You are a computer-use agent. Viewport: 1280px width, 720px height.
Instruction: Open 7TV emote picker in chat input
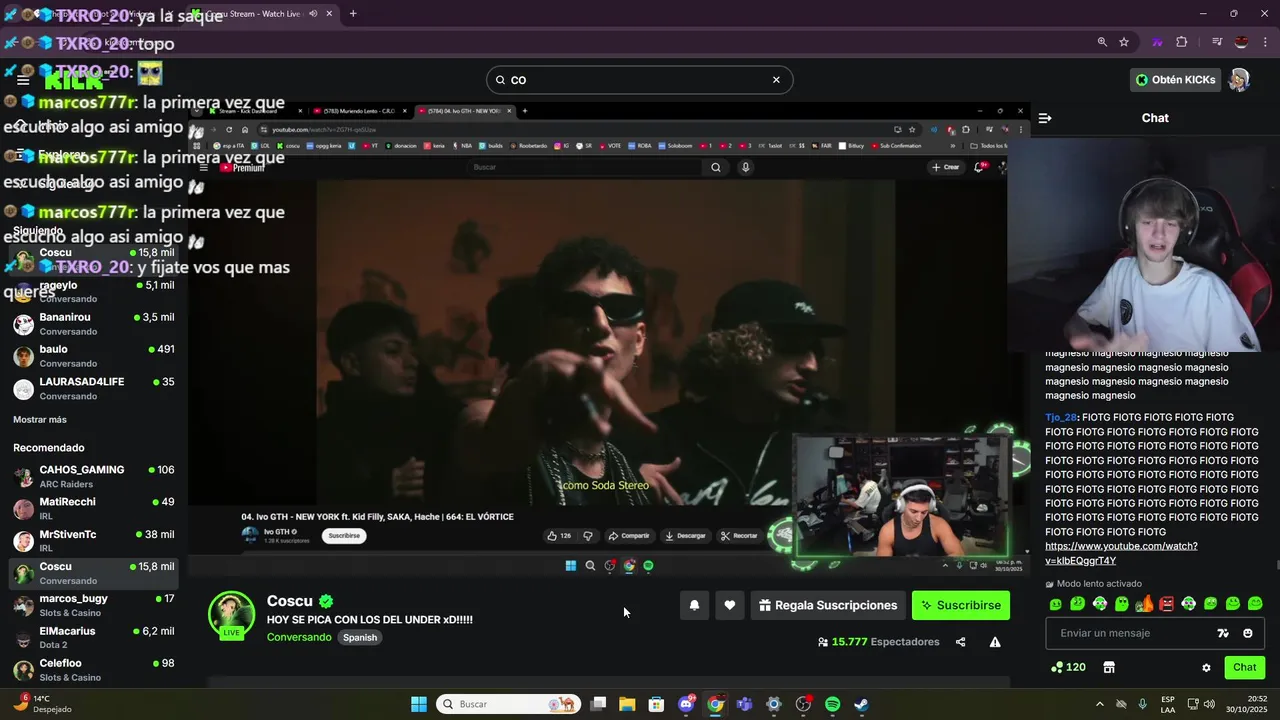[1222, 633]
